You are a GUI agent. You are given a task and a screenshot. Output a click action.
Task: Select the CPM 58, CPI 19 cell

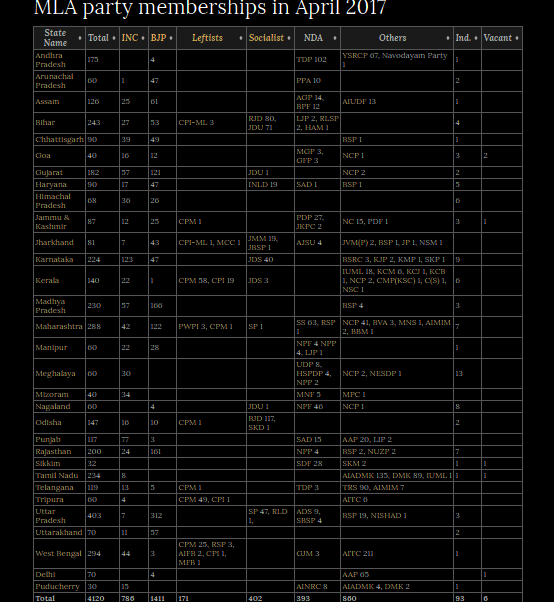[x=211, y=281]
